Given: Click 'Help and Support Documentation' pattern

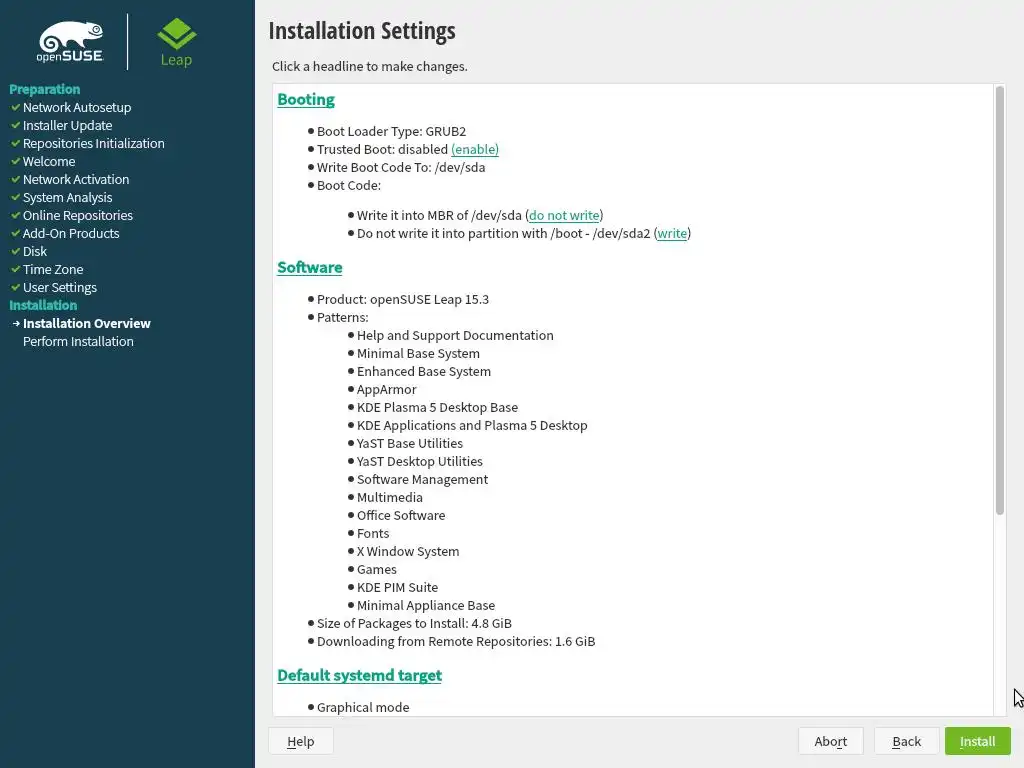Looking at the screenshot, I should coord(455,336).
